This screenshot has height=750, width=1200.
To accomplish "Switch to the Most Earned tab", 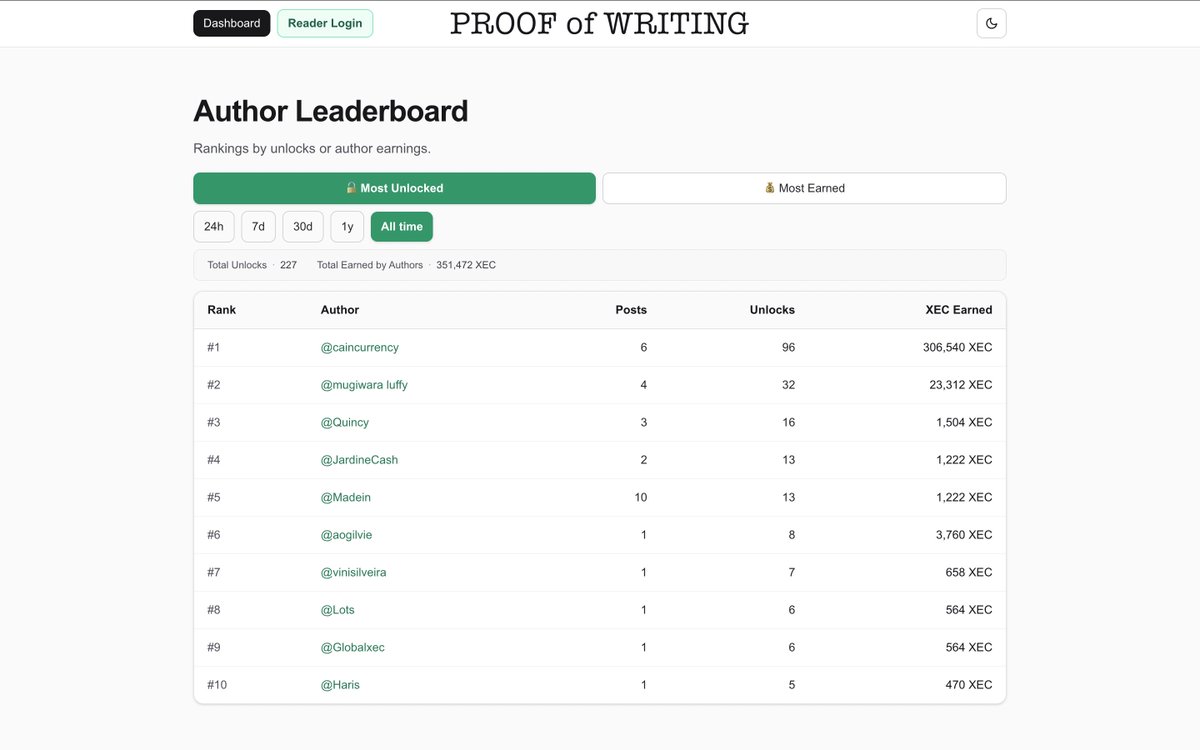I will click(804, 188).
